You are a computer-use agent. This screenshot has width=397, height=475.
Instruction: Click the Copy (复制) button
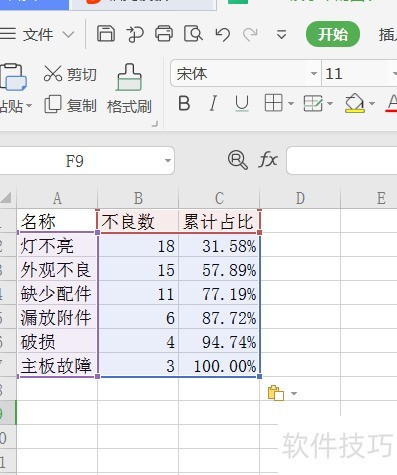70,105
